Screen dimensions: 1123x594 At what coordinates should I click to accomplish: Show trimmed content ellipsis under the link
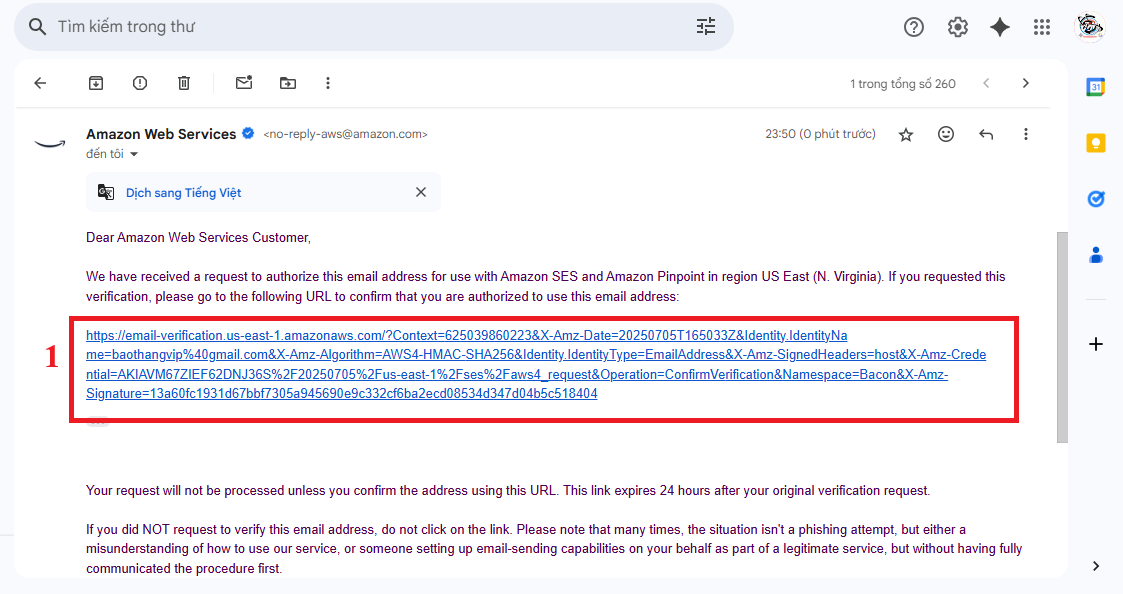[97, 422]
